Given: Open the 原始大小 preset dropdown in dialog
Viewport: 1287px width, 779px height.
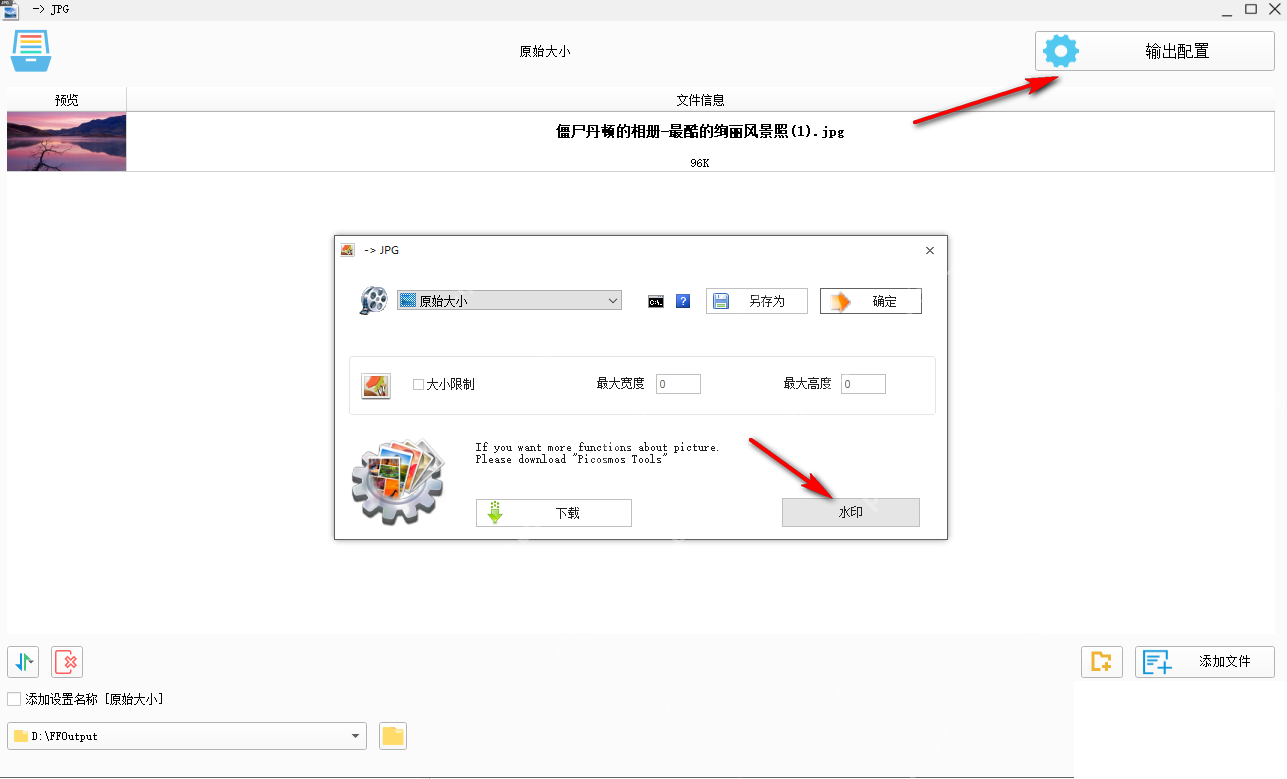Looking at the screenshot, I should click(509, 300).
